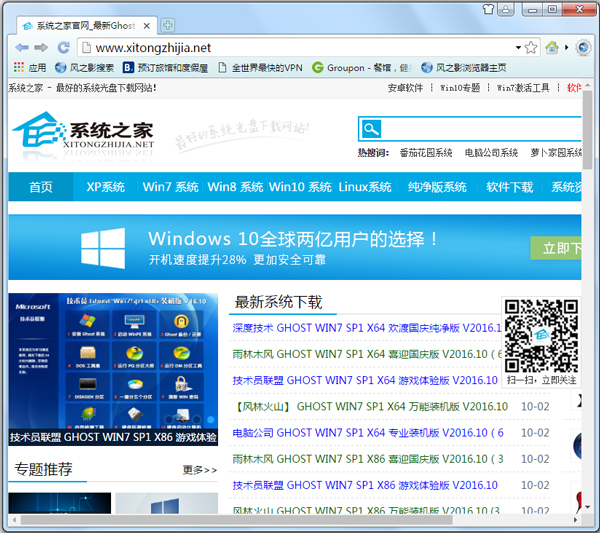600x533 pixels.
Task: Click the address bar URL field
Action: point(298,48)
